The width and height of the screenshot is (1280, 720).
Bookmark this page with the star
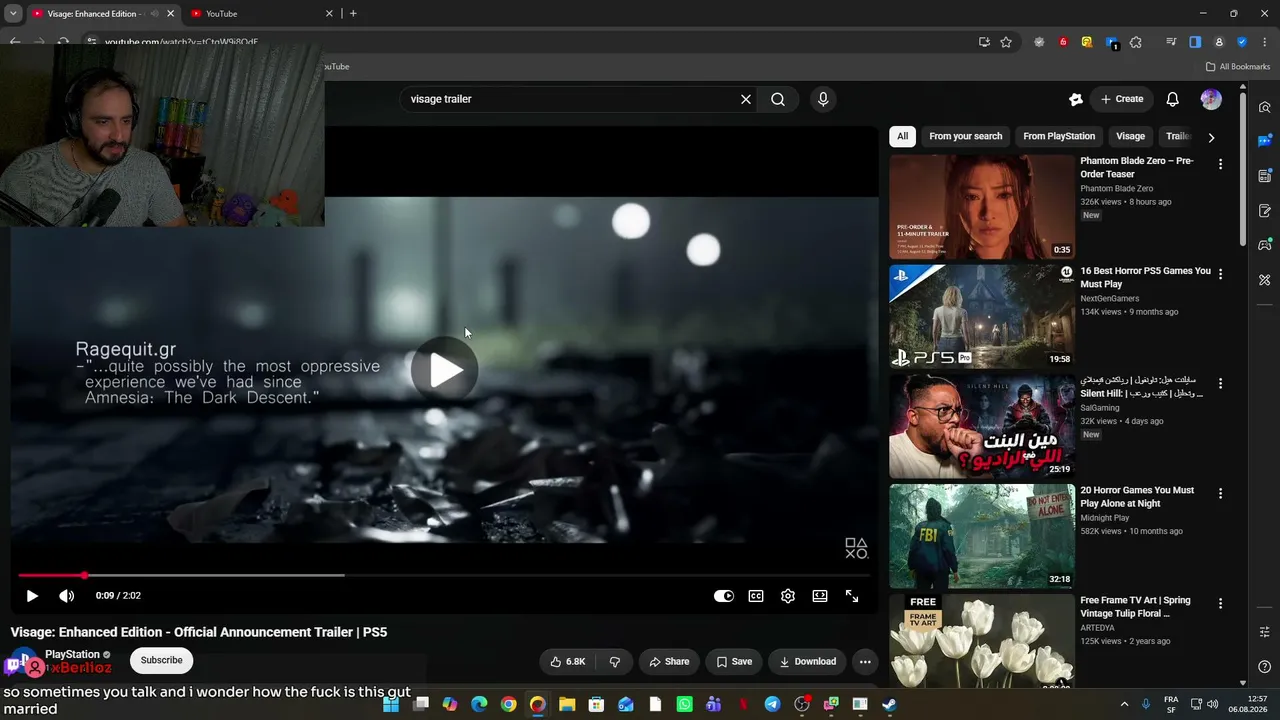(x=1006, y=42)
